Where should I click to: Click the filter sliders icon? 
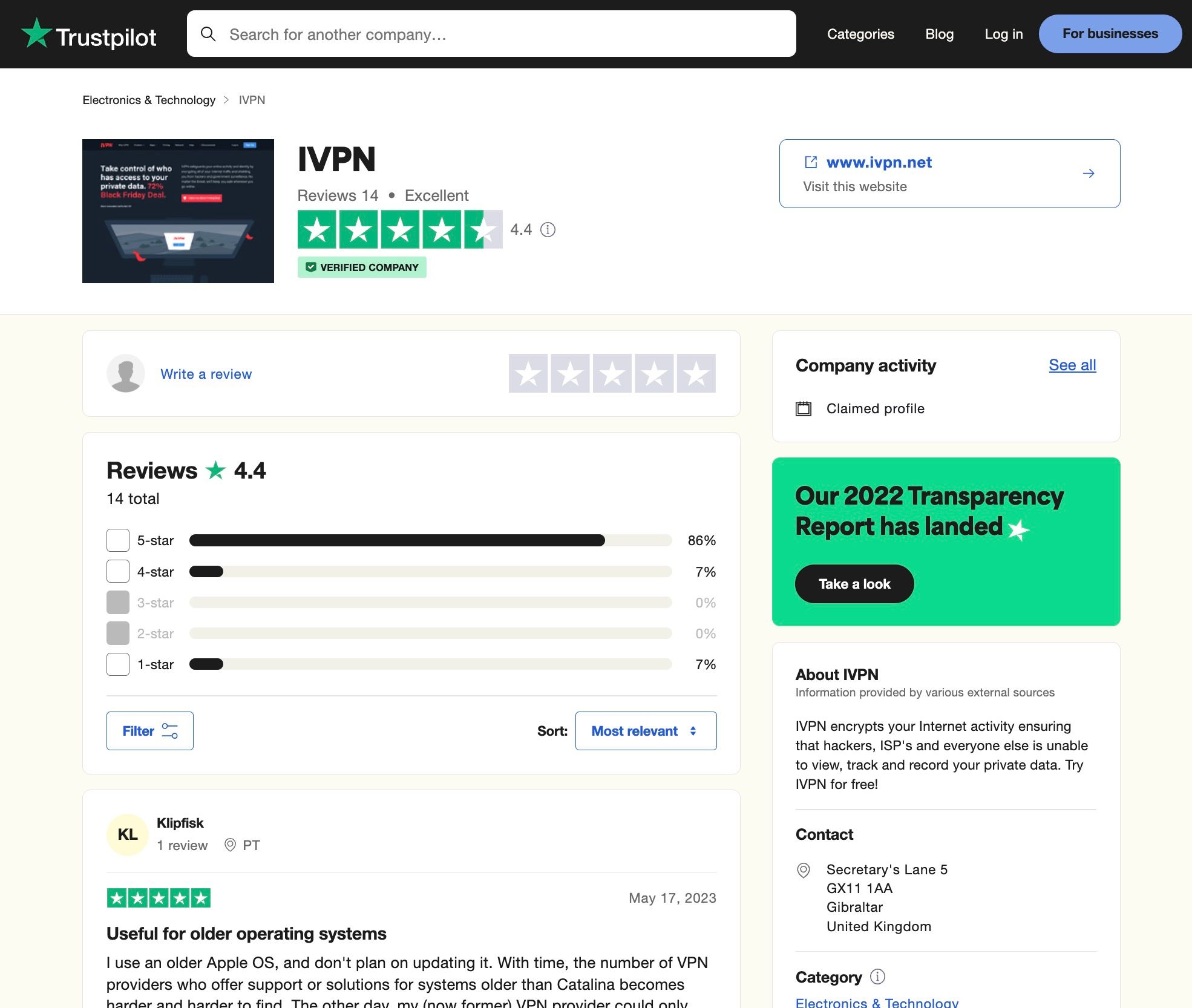pos(170,731)
